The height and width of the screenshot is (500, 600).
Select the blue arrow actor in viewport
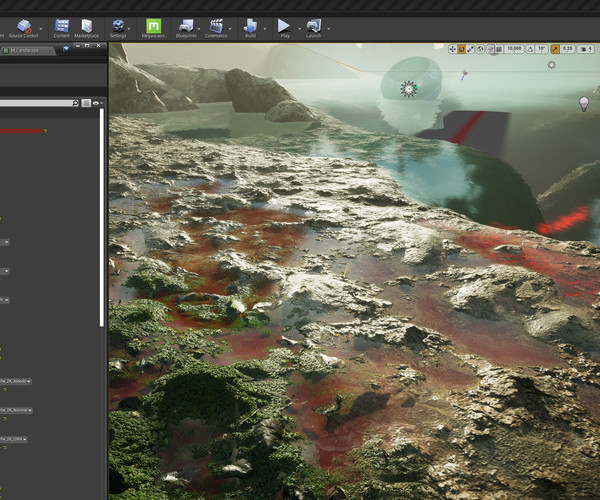coord(464,75)
